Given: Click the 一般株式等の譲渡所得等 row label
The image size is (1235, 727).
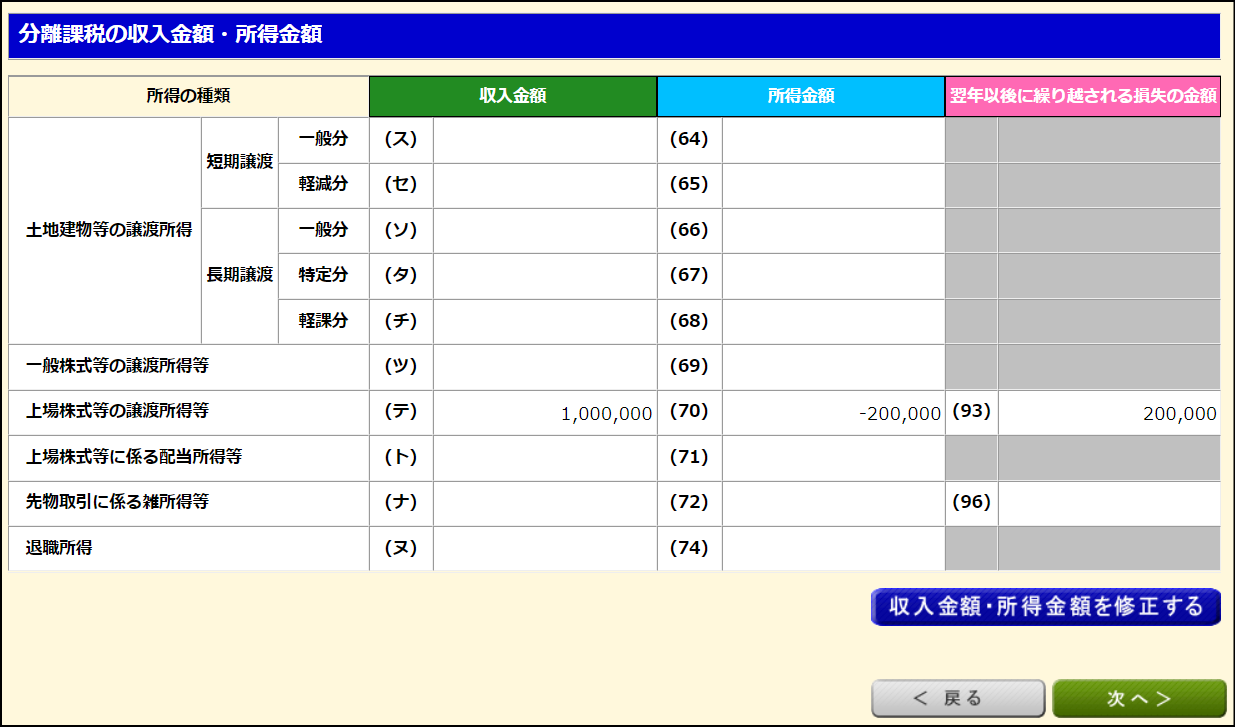Looking at the screenshot, I should pos(117,366).
